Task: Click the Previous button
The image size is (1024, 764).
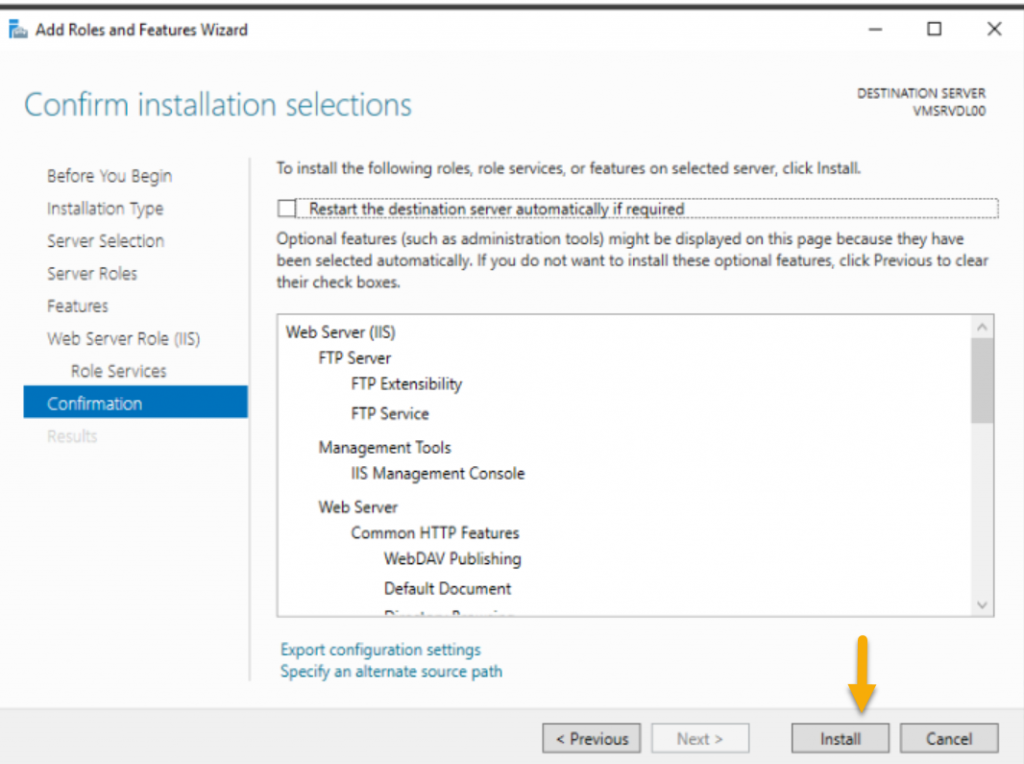Action: [591, 738]
